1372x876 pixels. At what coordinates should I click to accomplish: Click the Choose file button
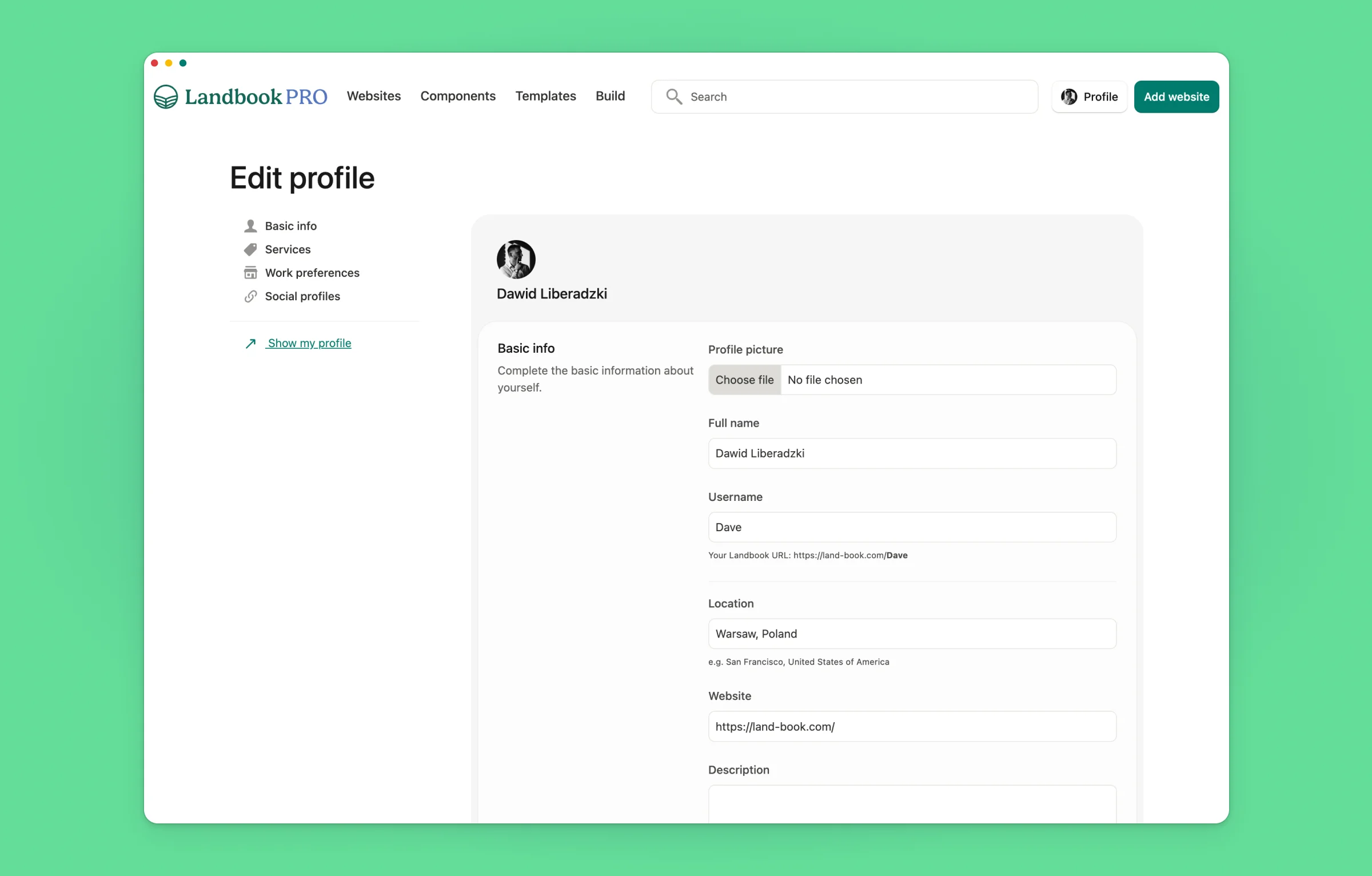[744, 380]
